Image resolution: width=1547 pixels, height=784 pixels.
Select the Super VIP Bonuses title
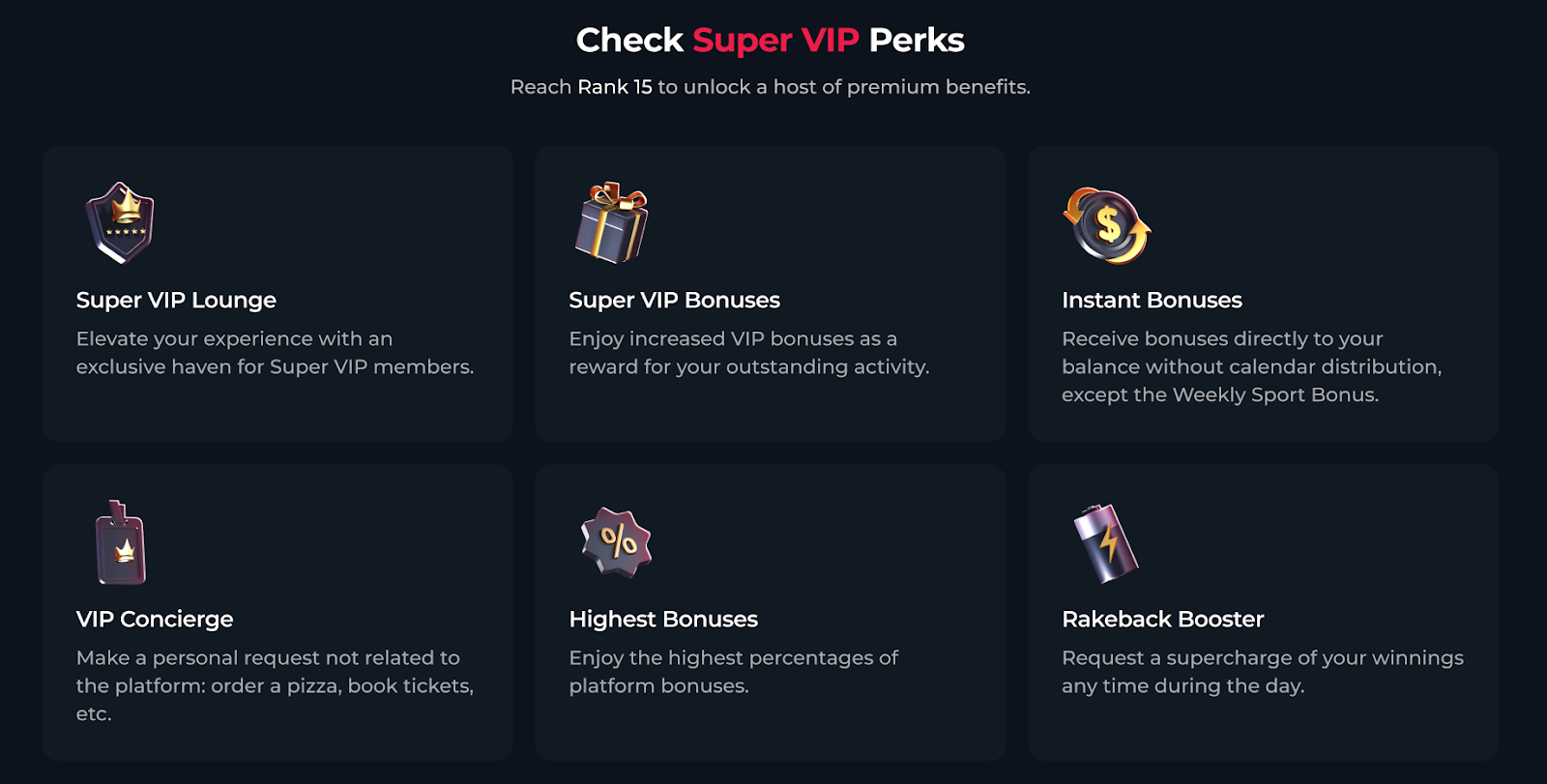pos(674,301)
